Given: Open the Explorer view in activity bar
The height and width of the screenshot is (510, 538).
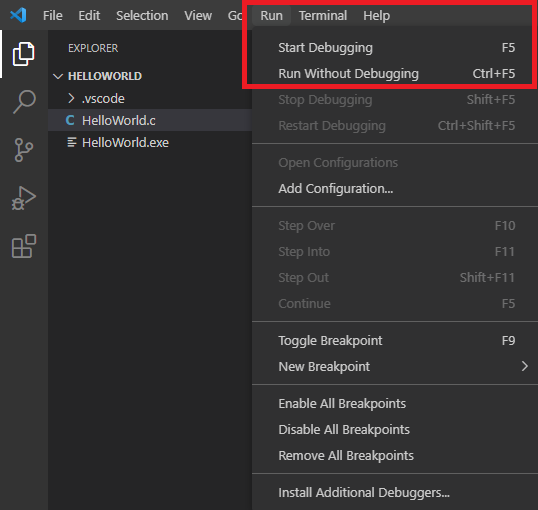Looking at the screenshot, I should 23,54.
